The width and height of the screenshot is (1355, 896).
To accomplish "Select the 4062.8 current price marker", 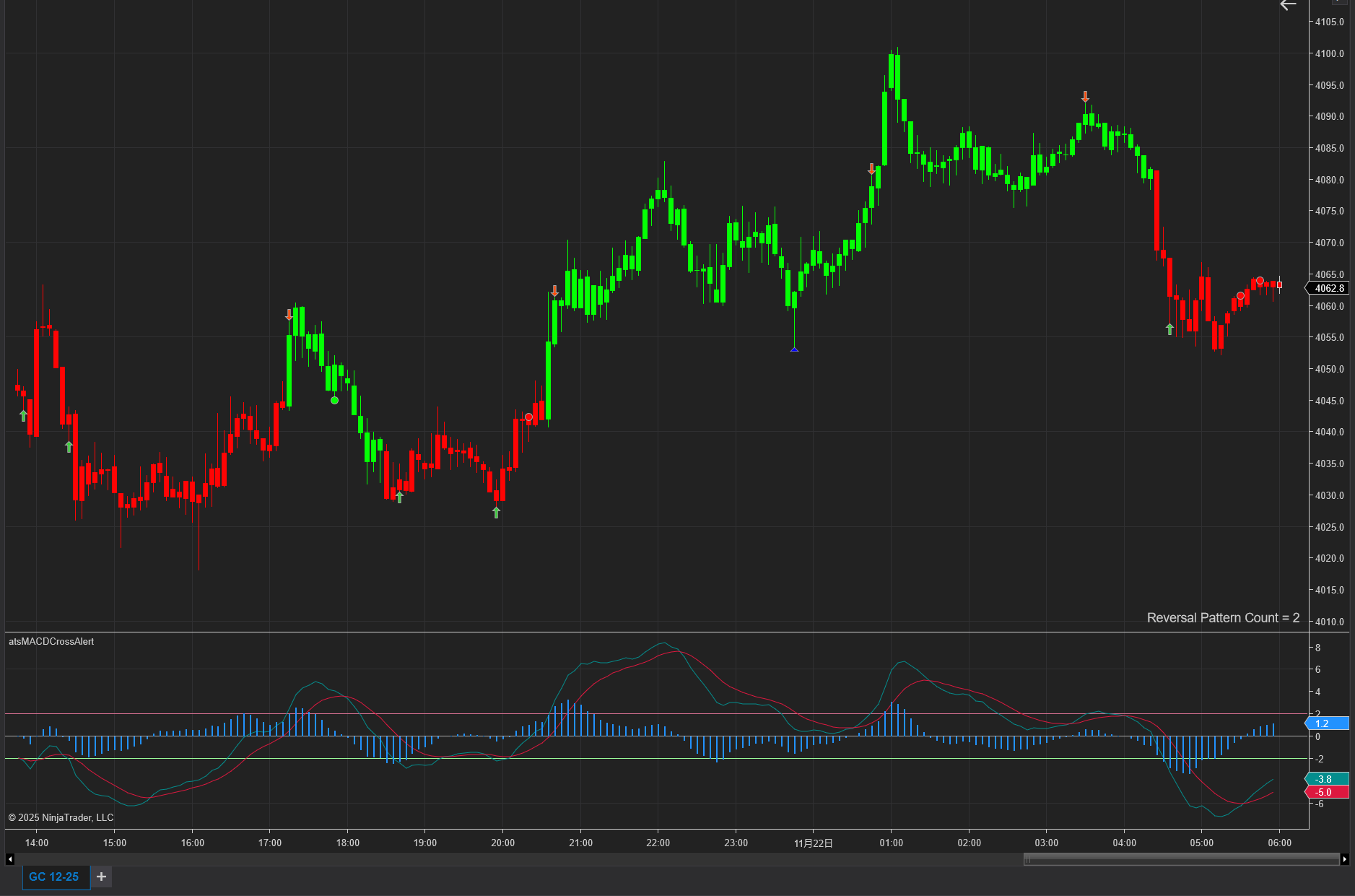I will (1328, 288).
